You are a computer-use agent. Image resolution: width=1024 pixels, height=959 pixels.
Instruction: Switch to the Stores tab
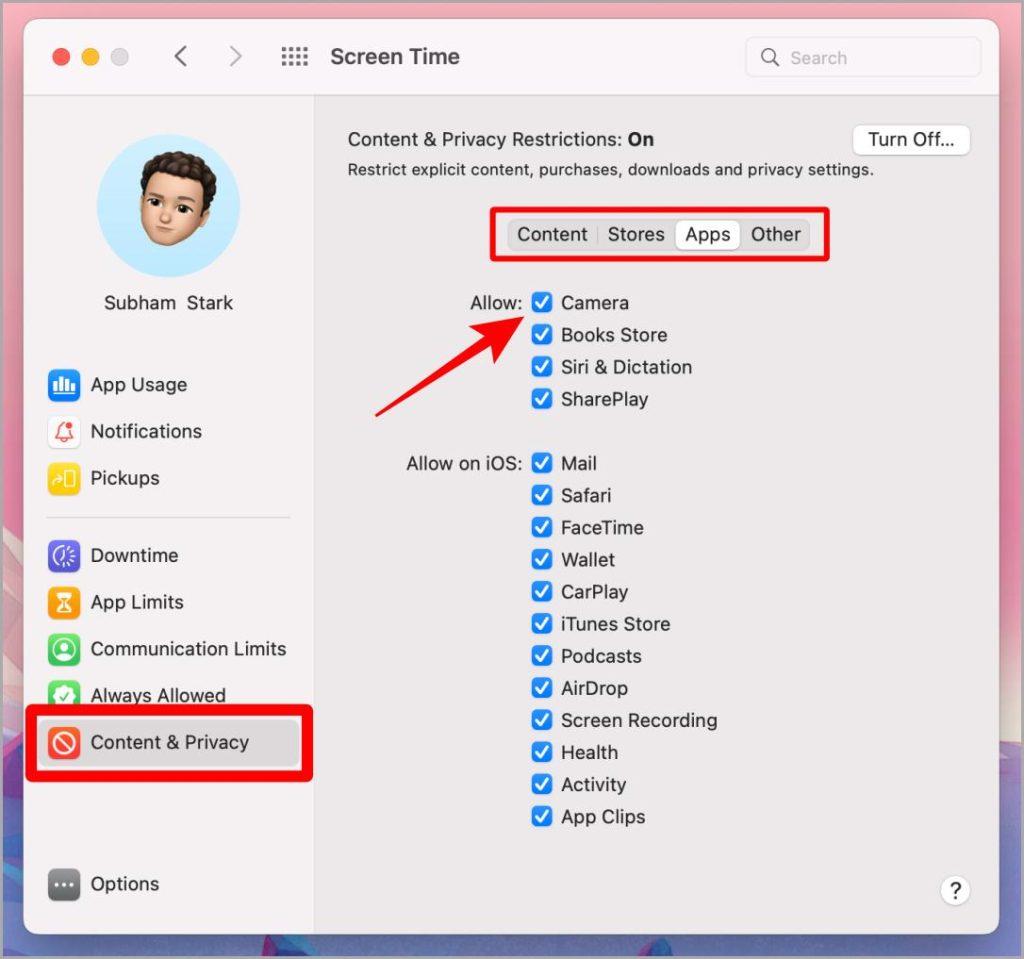tap(636, 235)
